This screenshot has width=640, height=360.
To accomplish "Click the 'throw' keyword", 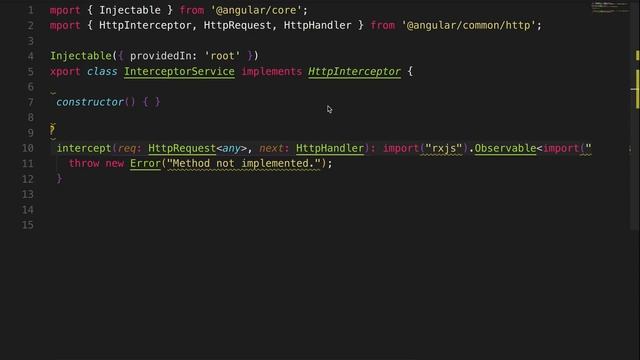I will pos(84,163).
